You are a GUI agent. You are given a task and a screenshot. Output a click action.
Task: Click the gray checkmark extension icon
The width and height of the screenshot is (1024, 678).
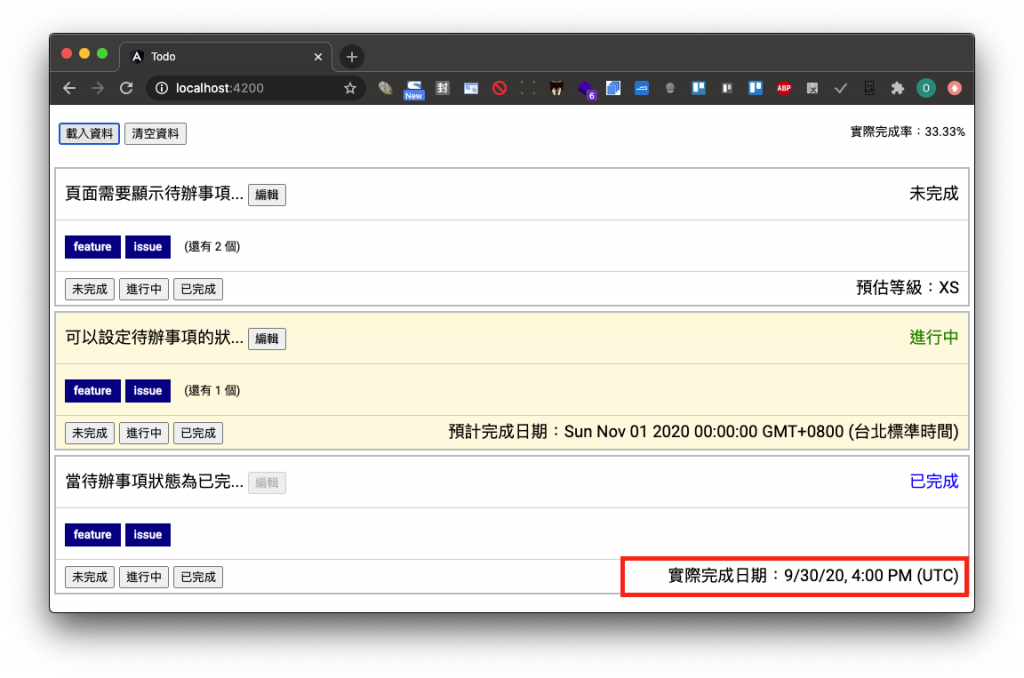[x=840, y=88]
